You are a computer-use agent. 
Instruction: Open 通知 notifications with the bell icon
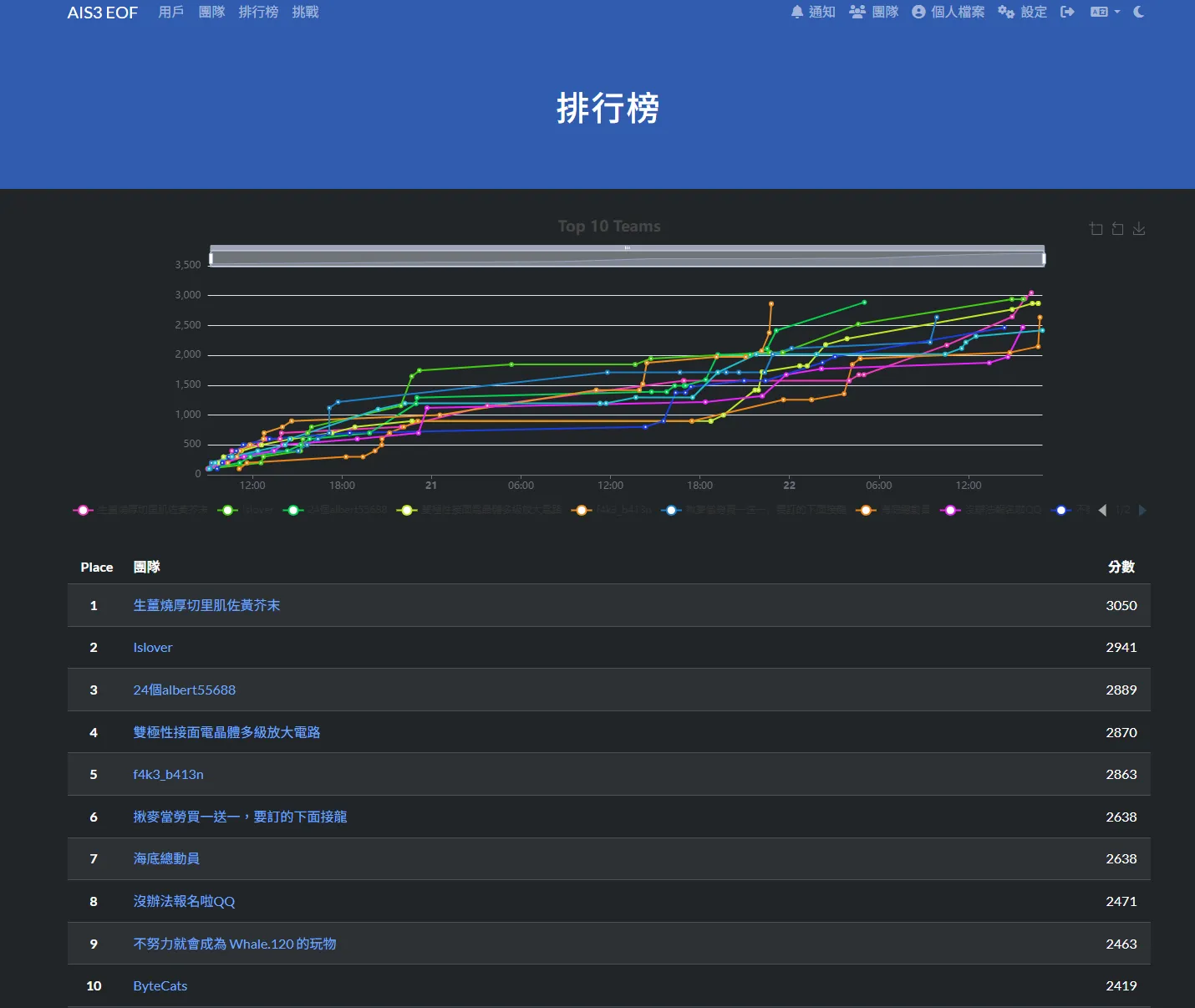(x=813, y=12)
